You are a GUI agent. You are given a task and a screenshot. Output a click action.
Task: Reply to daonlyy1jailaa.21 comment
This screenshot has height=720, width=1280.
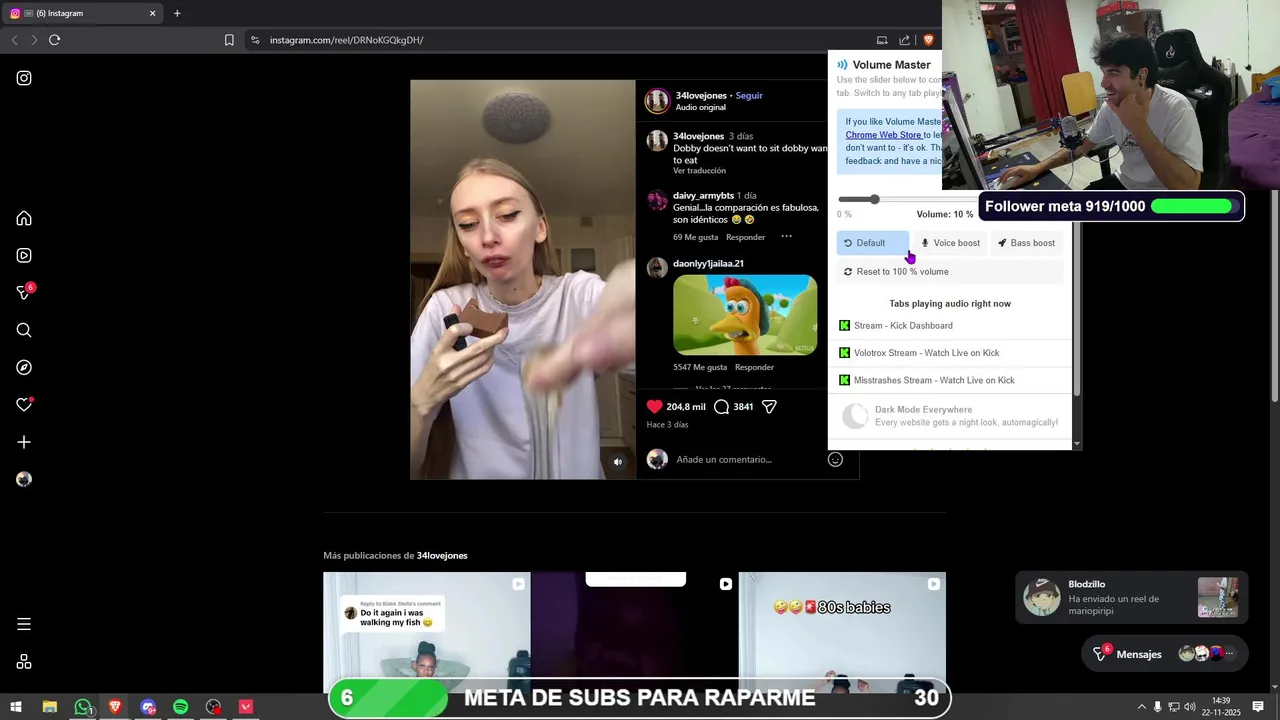point(754,368)
